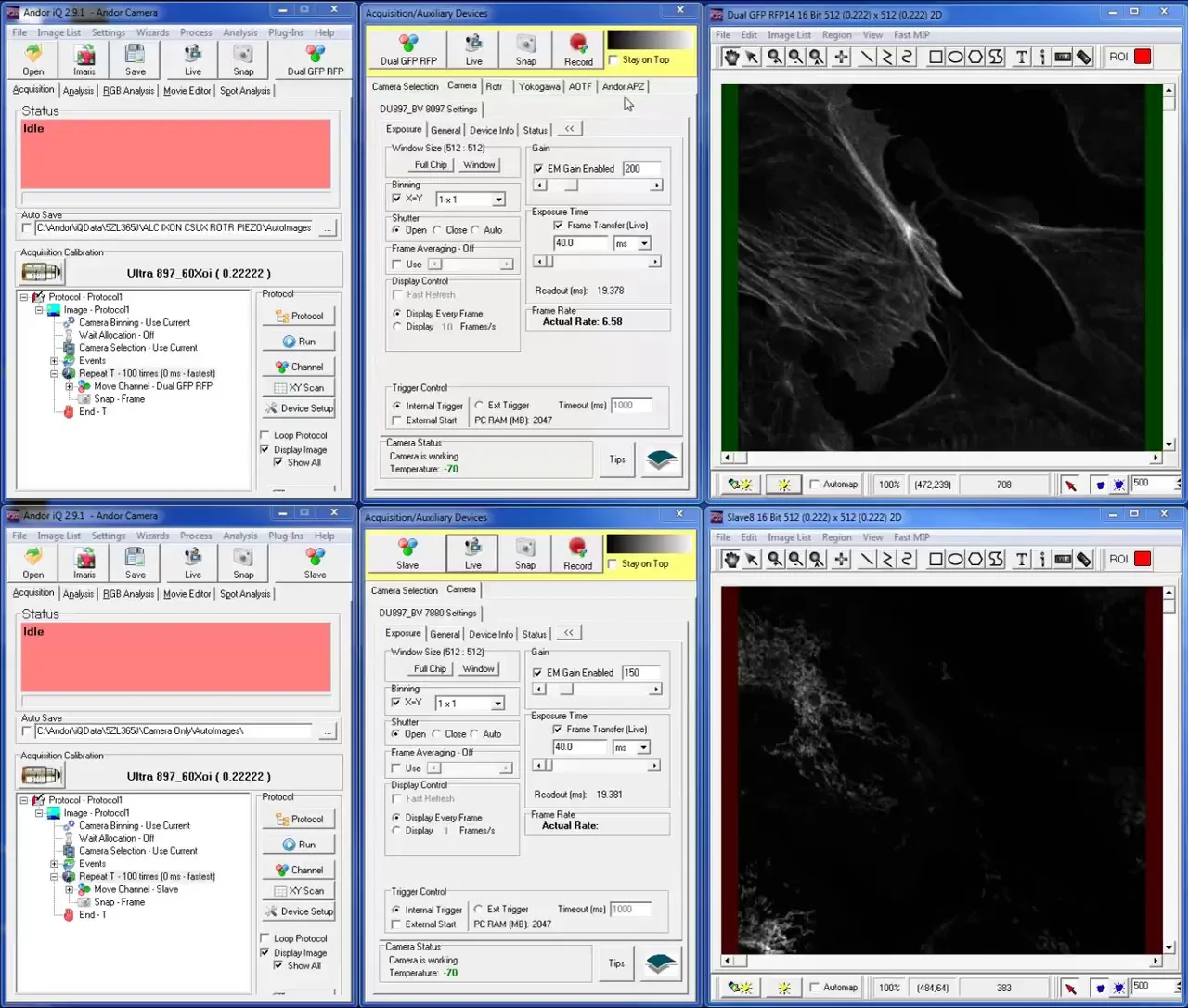Click Channel button in bottom Andor iQ protocol panel
The height and width of the screenshot is (1008, 1188).
tap(300, 871)
